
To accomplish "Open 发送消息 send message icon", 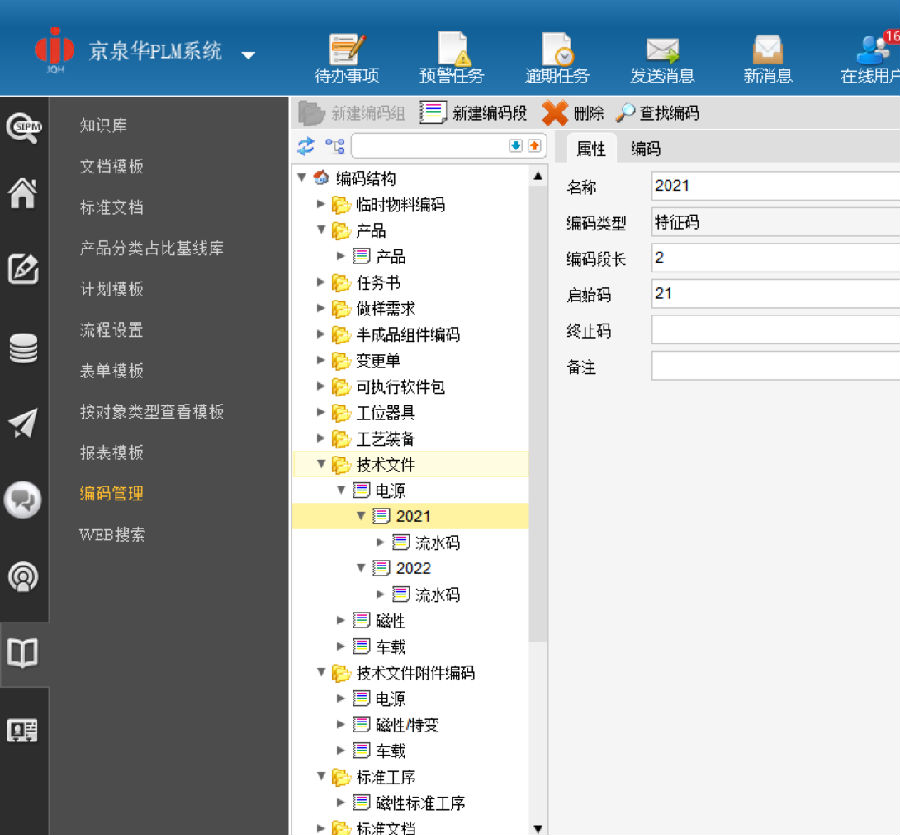I will pyautogui.click(x=662, y=57).
